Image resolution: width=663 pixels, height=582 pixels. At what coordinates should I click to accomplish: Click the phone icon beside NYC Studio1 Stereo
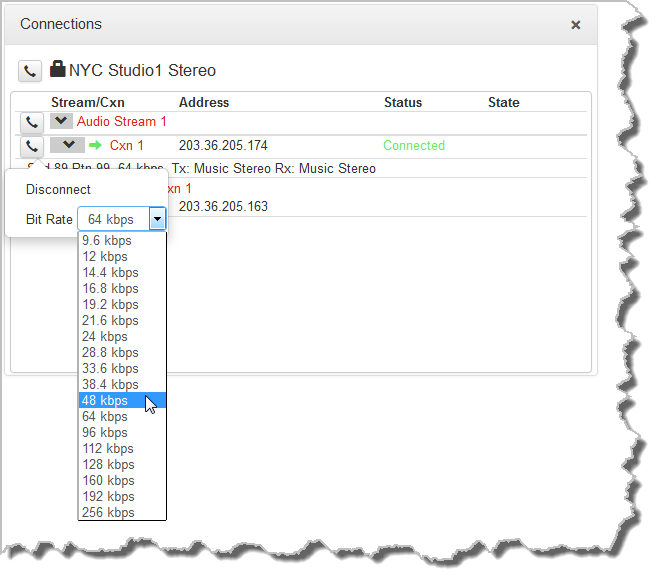(x=30, y=71)
